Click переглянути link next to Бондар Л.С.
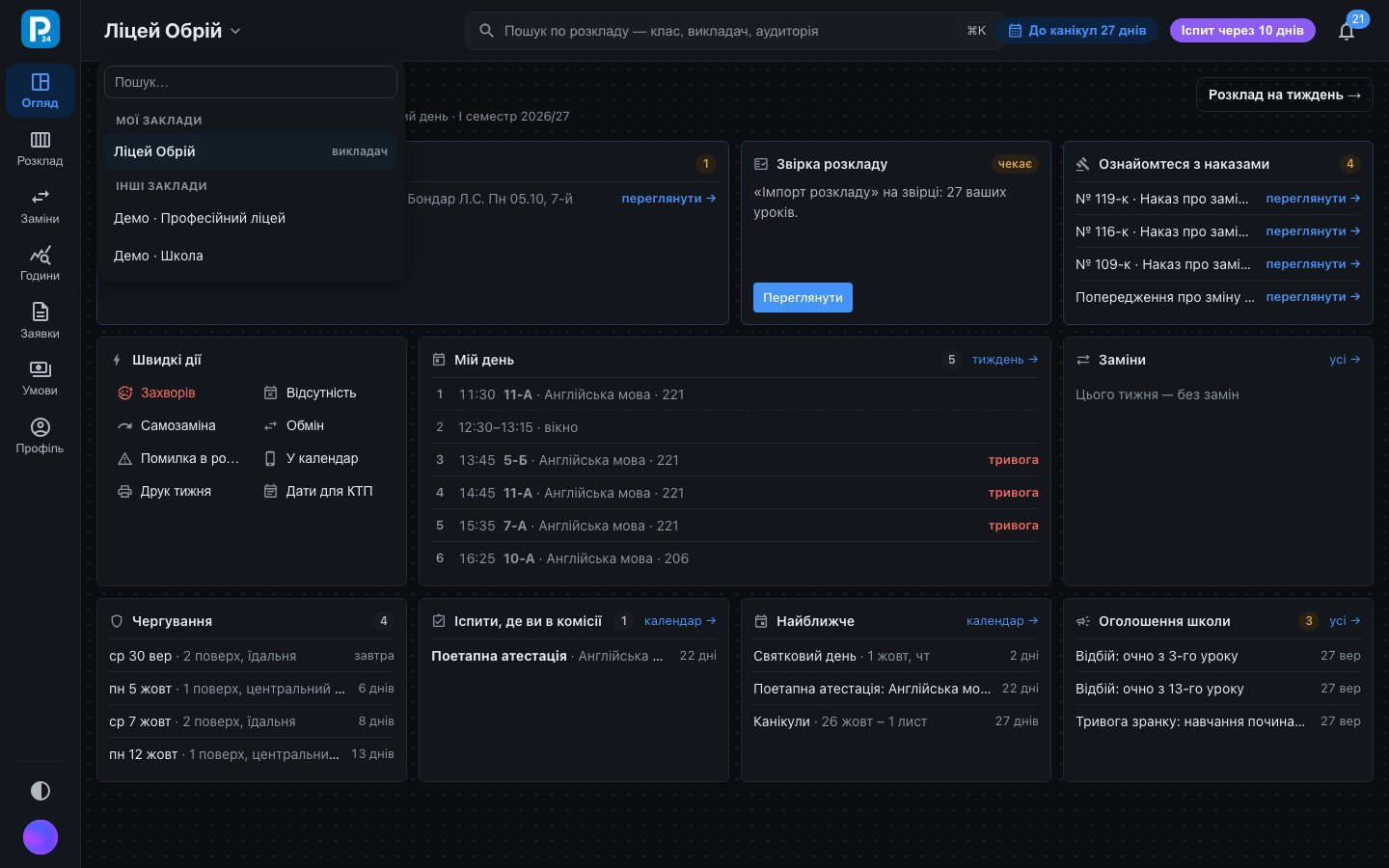The height and width of the screenshot is (868, 1389). [668, 199]
